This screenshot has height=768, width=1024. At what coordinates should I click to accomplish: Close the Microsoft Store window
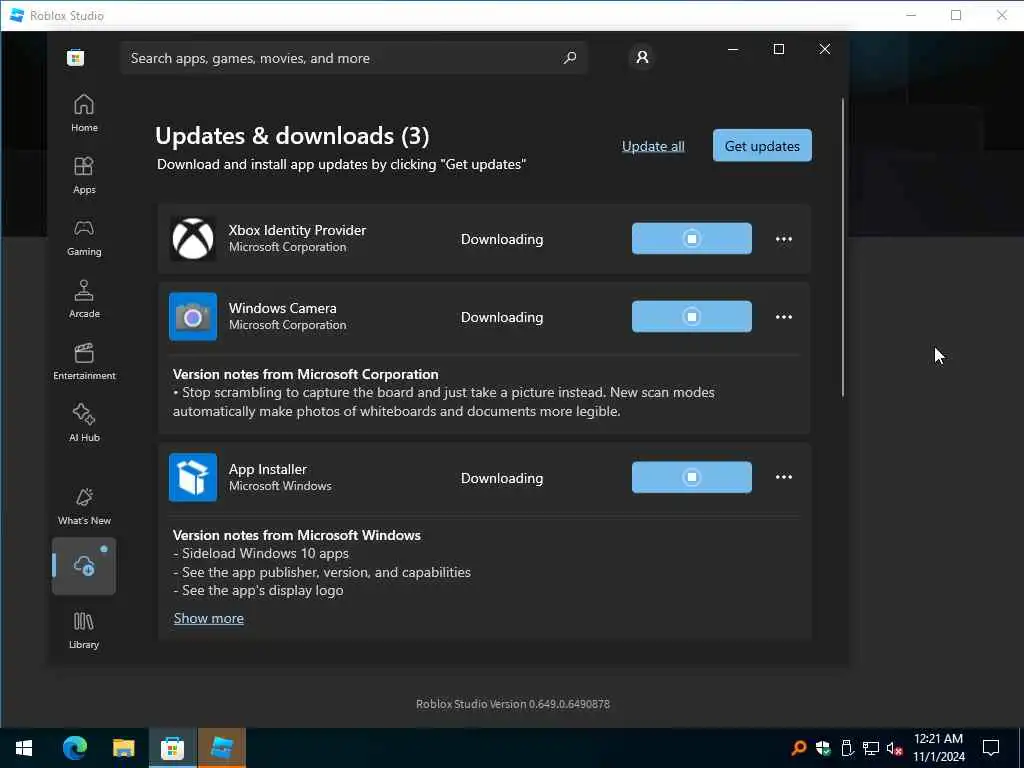[825, 49]
